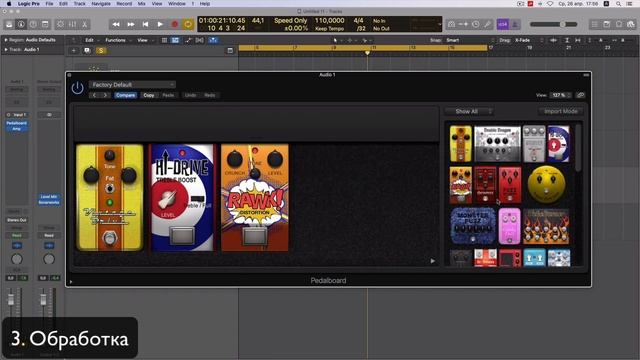The width and height of the screenshot is (640, 360).
Task: Open the Note Pads icon
Action: (607, 24)
